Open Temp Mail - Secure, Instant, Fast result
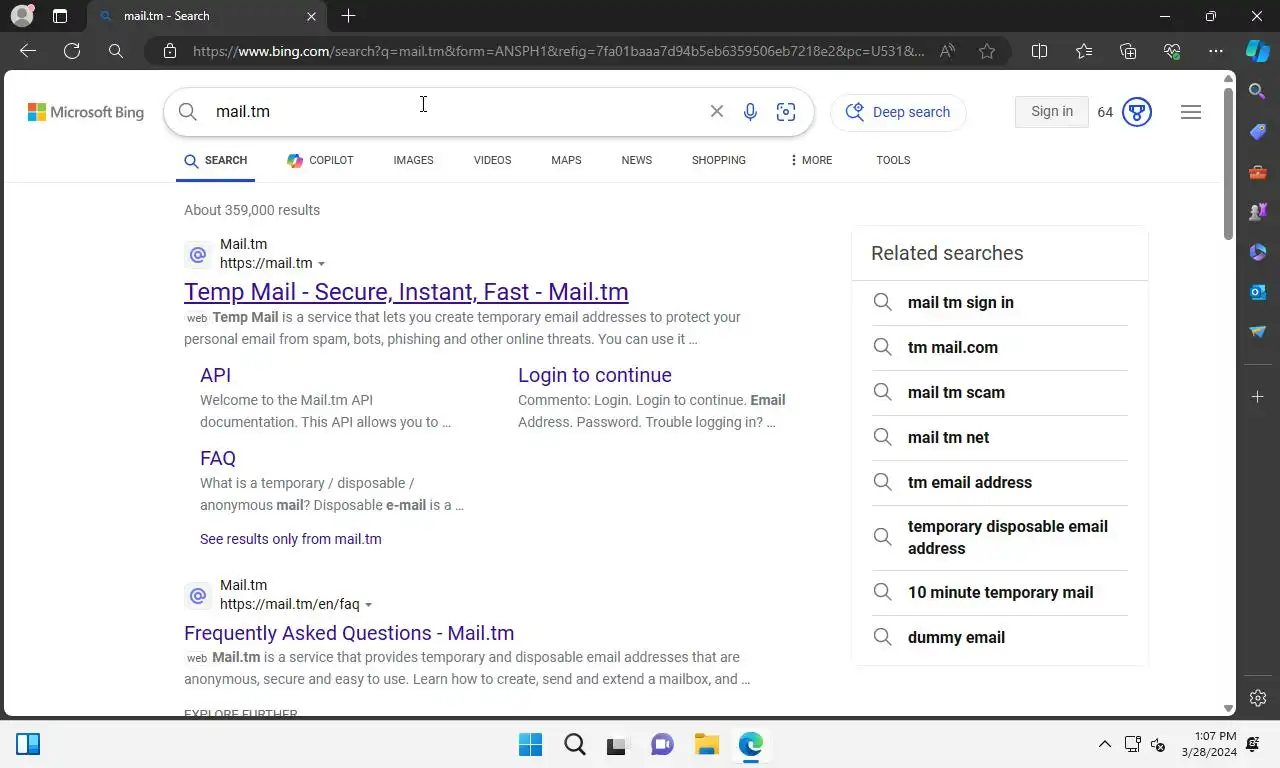1280x768 pixels. [x=406, y=292]
